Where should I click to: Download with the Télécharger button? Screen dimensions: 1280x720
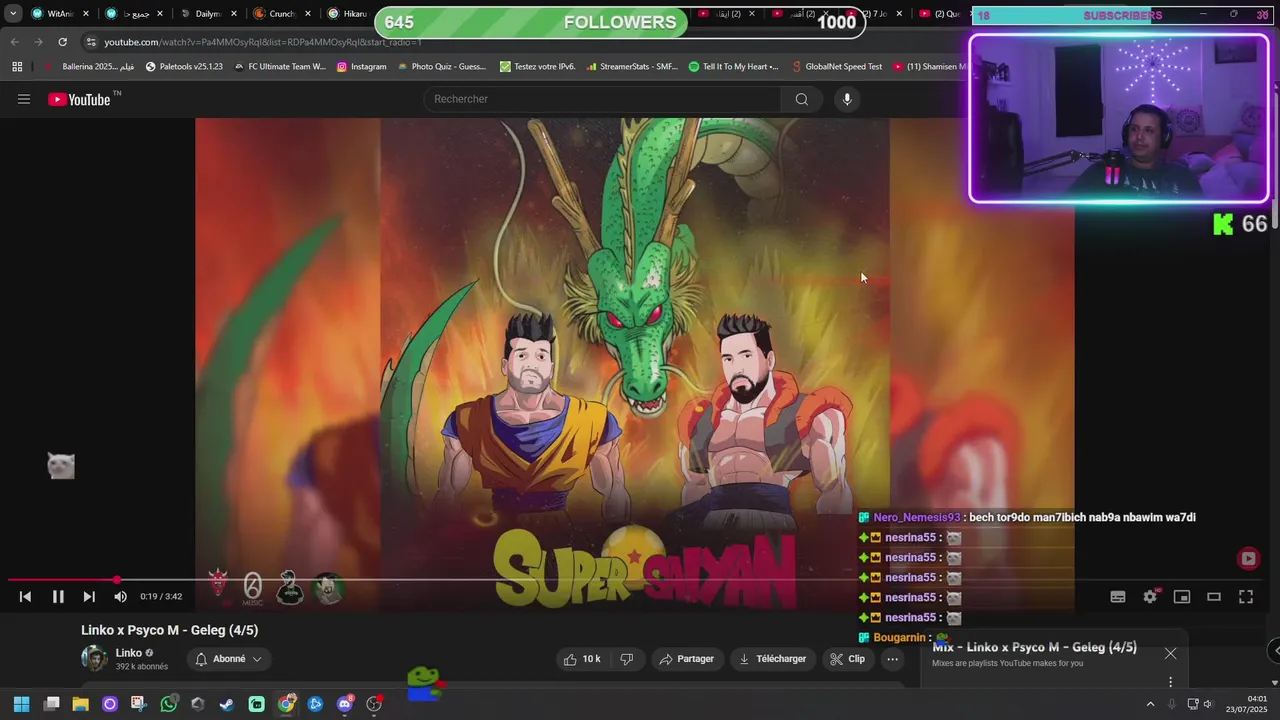pyautogui.click(x=772, y=659)
